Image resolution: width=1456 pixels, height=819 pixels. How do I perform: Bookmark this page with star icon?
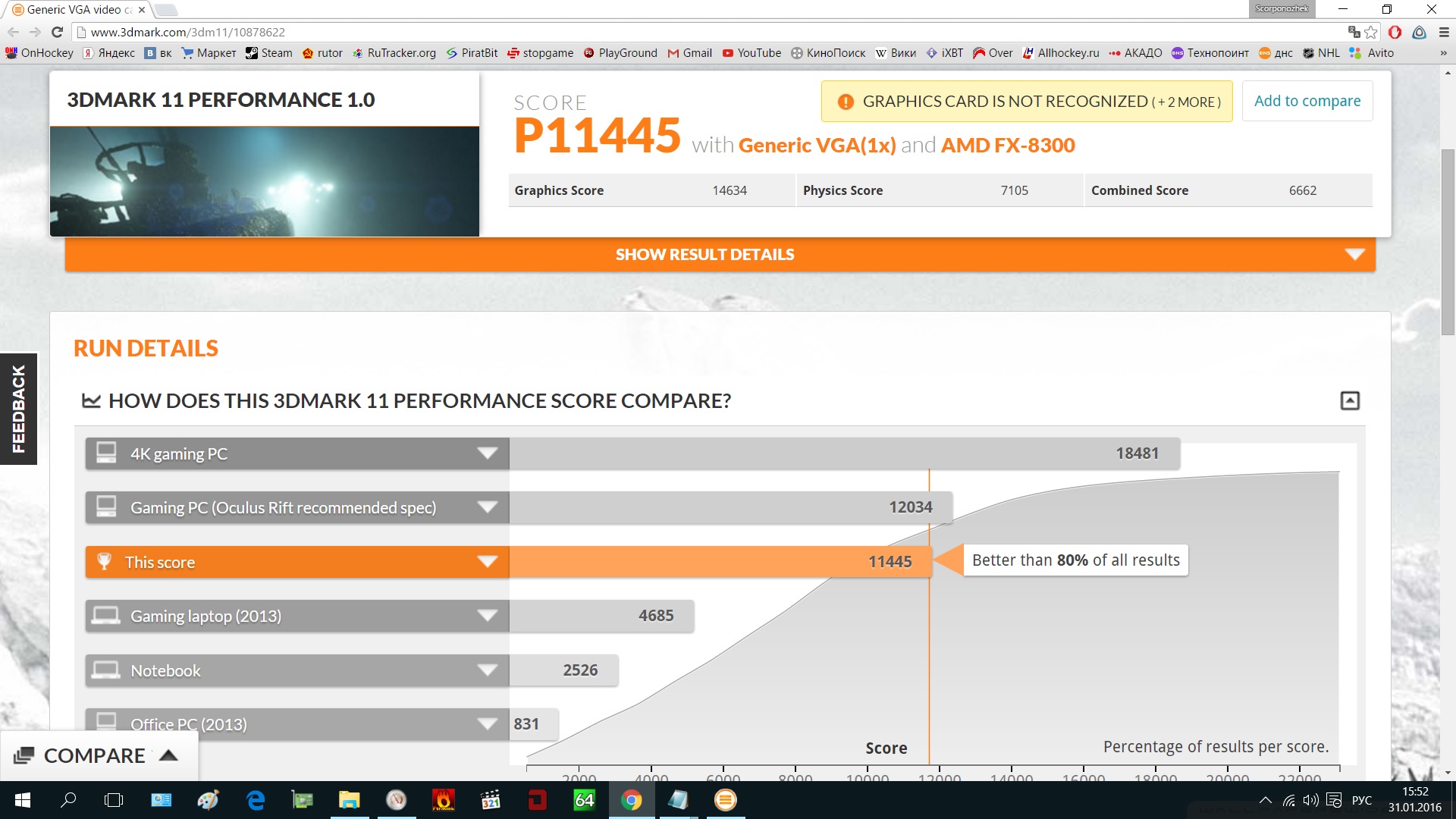click(x=1371, y=32)
